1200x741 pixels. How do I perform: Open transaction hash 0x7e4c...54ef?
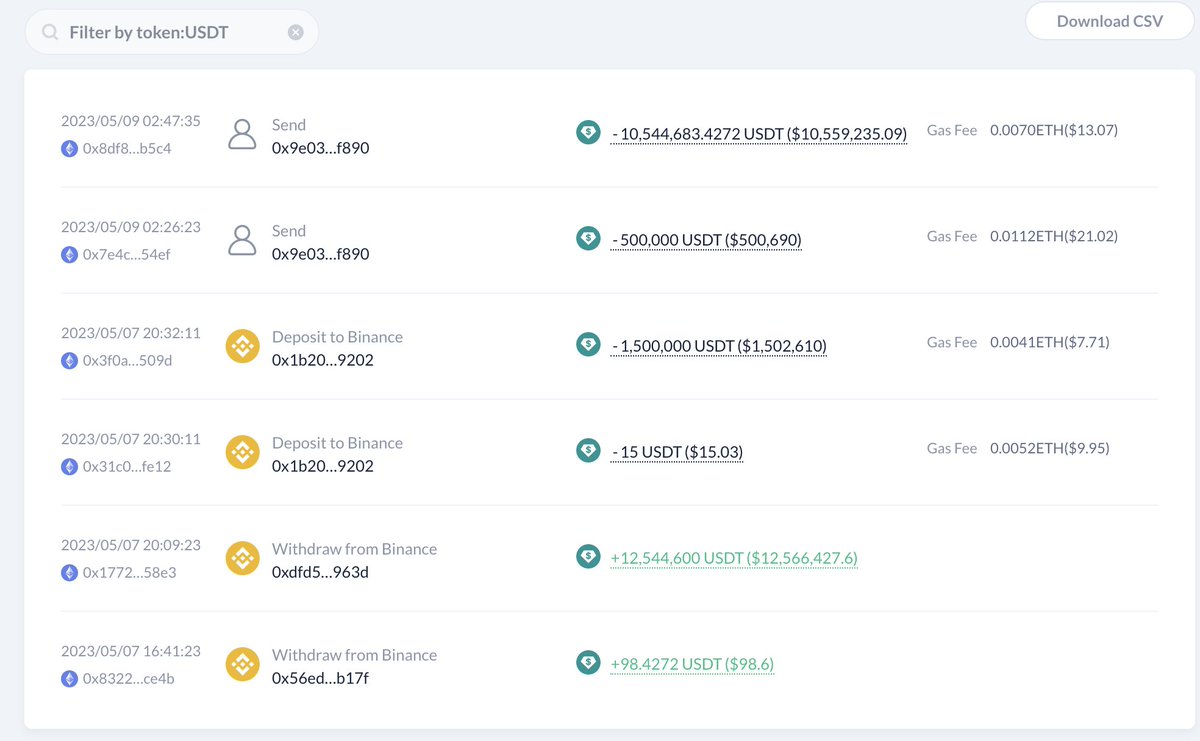click(126, 254)
